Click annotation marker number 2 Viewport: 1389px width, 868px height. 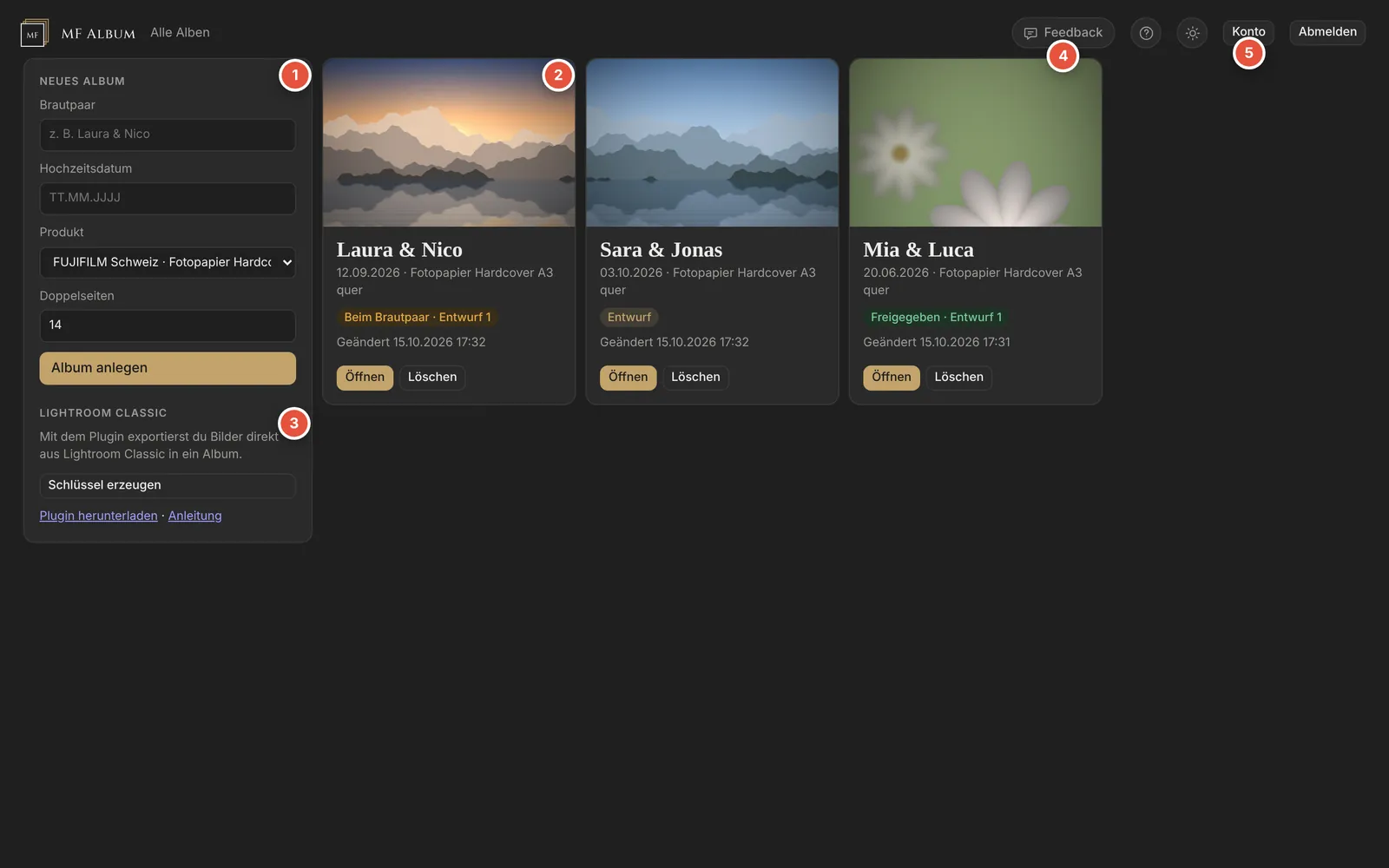pos(558,76)
